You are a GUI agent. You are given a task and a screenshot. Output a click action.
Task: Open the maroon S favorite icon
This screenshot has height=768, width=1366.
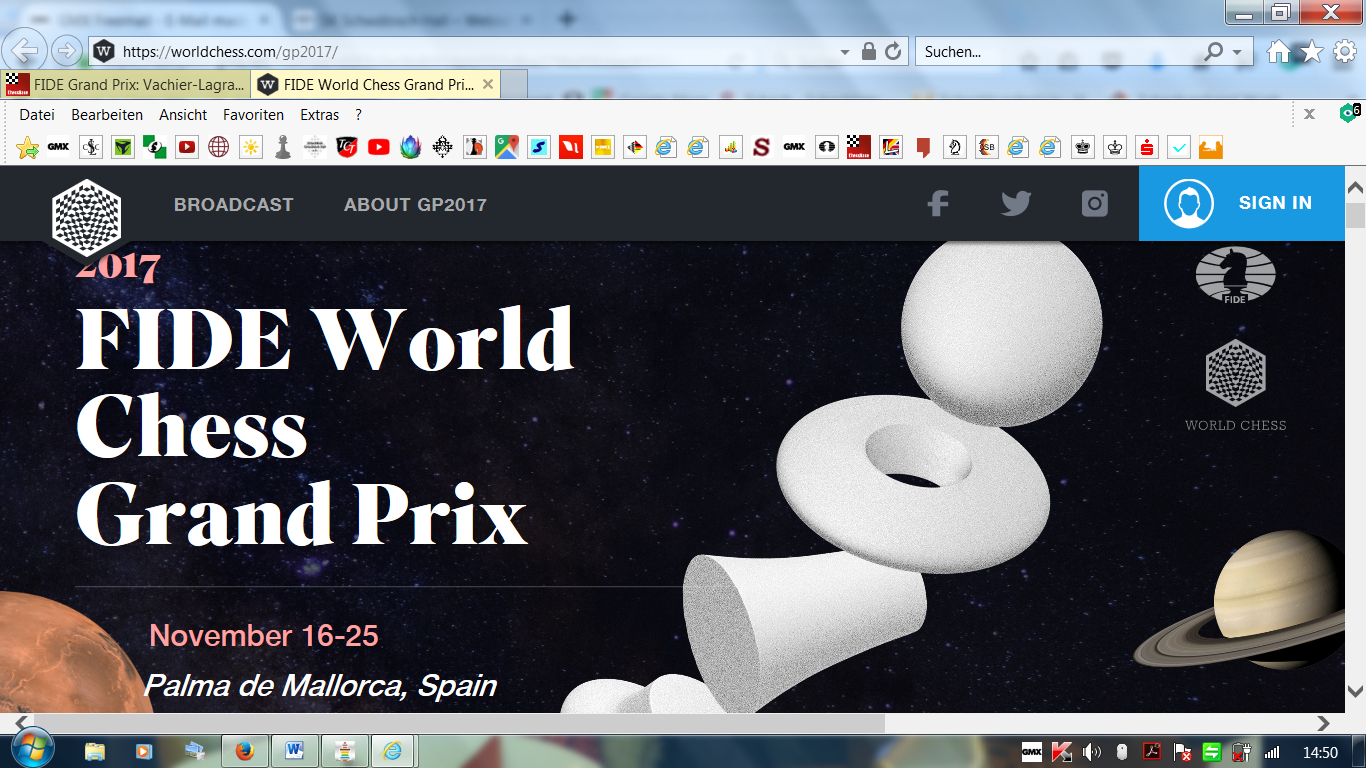pos(762,148)
